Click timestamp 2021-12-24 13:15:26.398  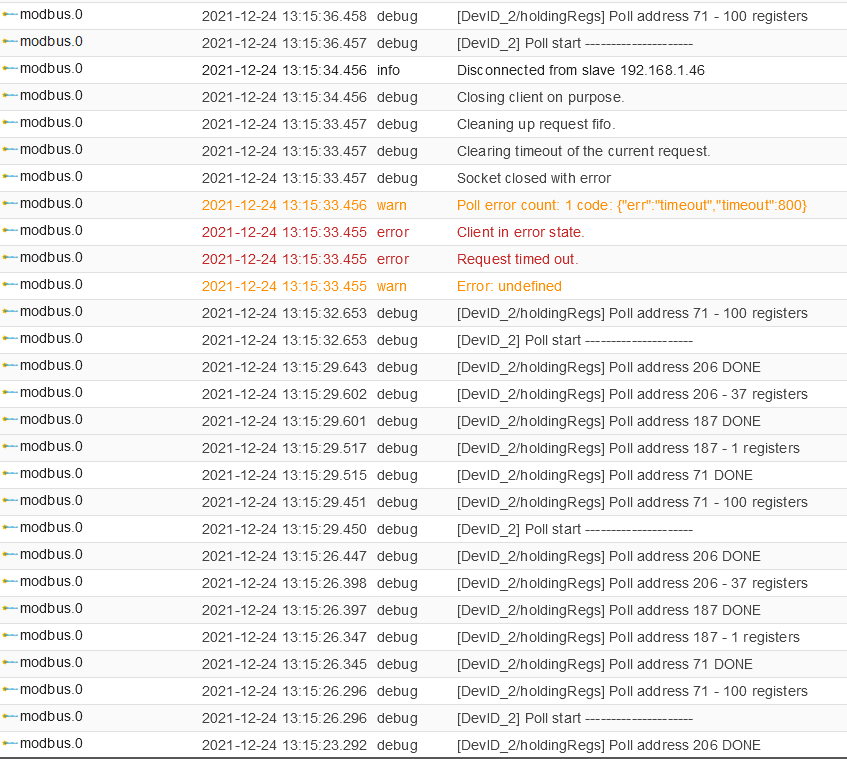pyautogui.click(x=284, y=583)
